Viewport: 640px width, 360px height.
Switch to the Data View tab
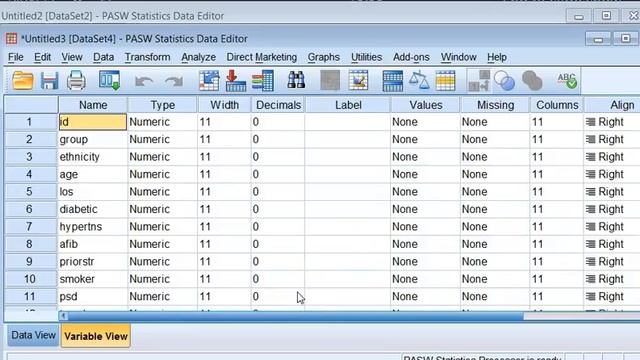tap(33, 335)
